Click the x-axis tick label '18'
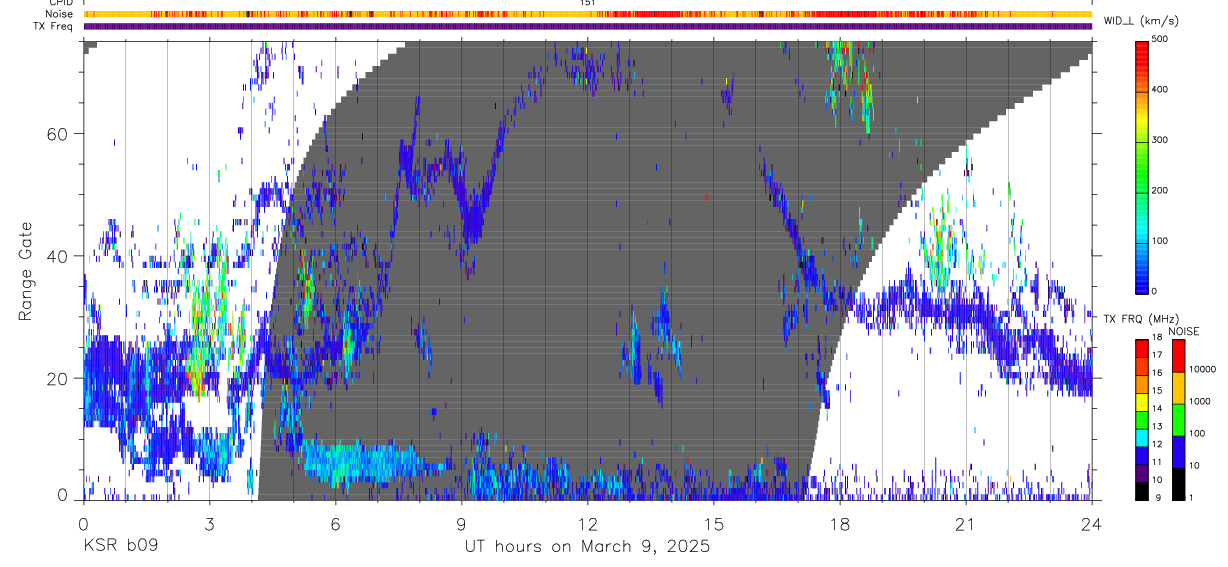 839,523
